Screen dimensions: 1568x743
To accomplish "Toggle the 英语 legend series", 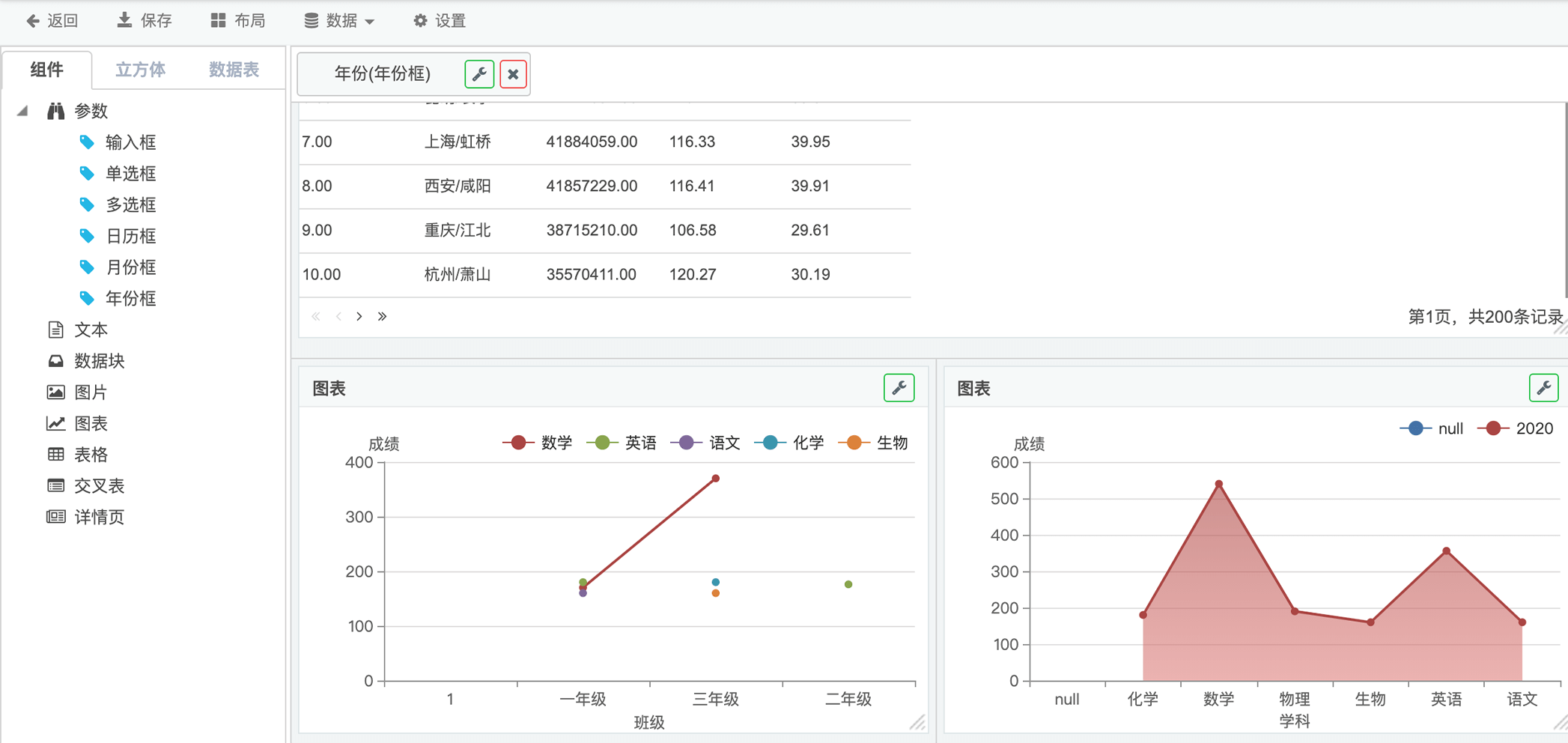I will pyautogui.click(x=622, y=443).
